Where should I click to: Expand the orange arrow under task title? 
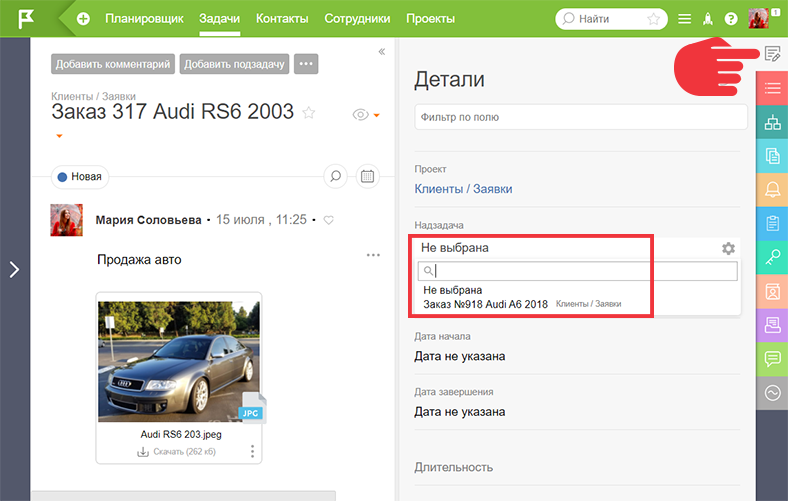[x=59, y=136]
